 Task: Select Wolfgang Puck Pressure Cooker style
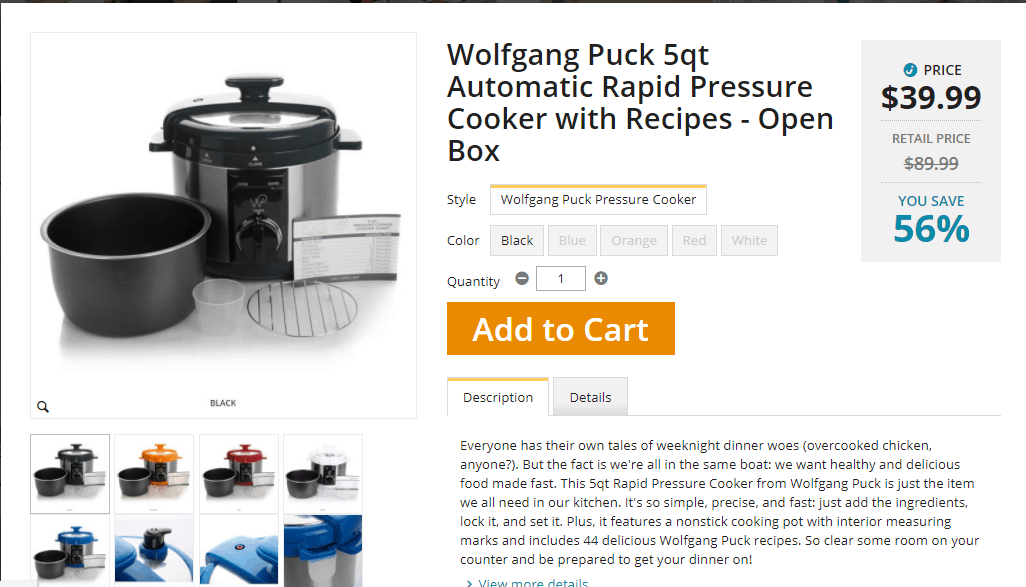click(598, 200)
